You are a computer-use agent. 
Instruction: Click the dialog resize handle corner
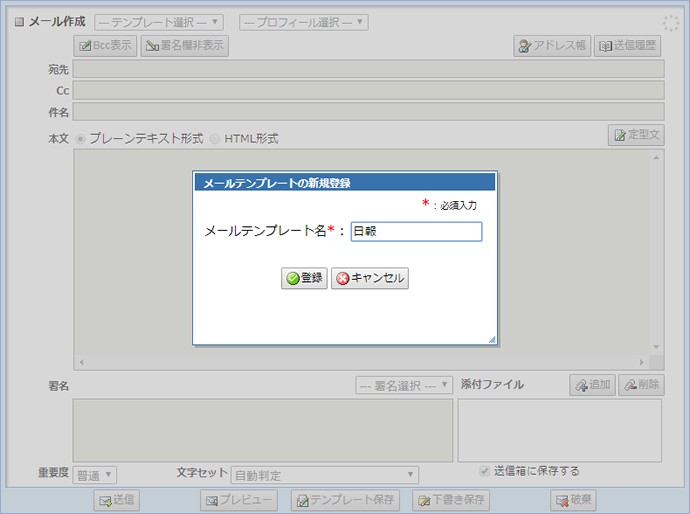point(491,340)
